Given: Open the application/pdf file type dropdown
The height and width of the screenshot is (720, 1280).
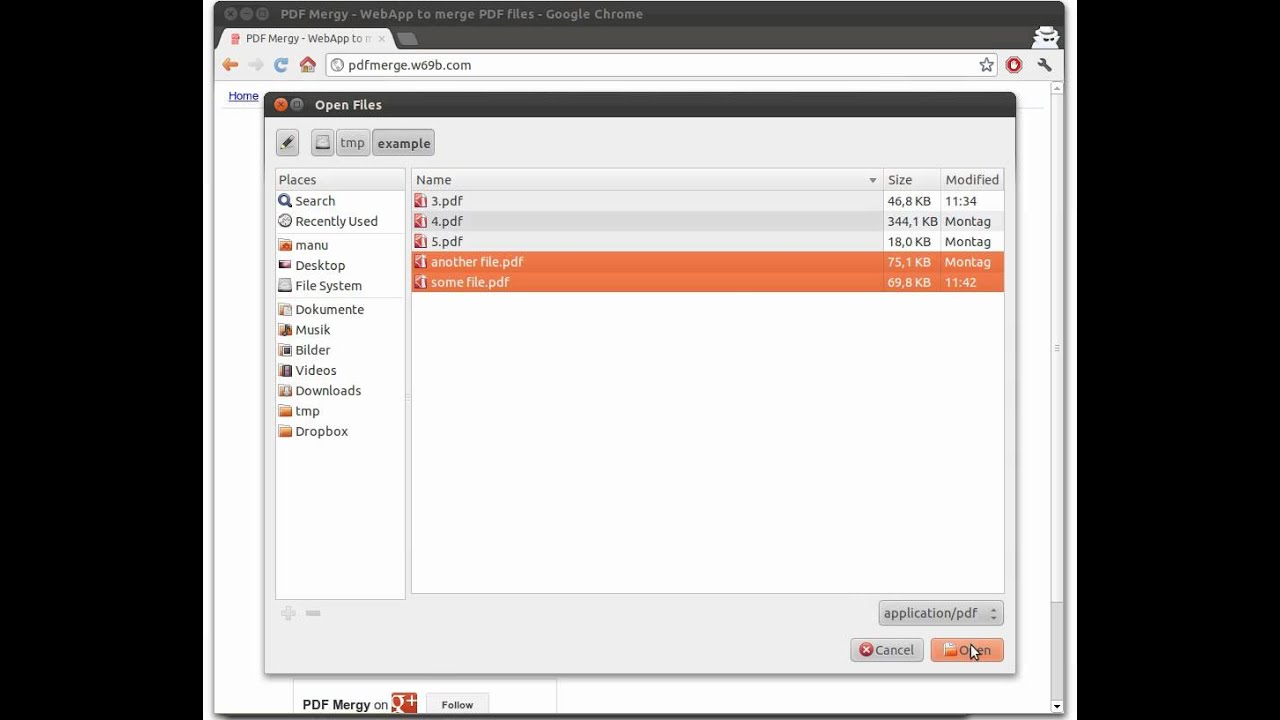Looking at the screenshot, I should [940, 613].
